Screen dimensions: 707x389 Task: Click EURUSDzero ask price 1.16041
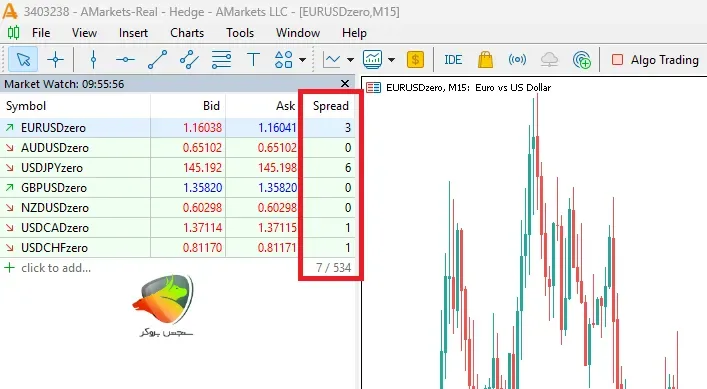coord(277,128)
